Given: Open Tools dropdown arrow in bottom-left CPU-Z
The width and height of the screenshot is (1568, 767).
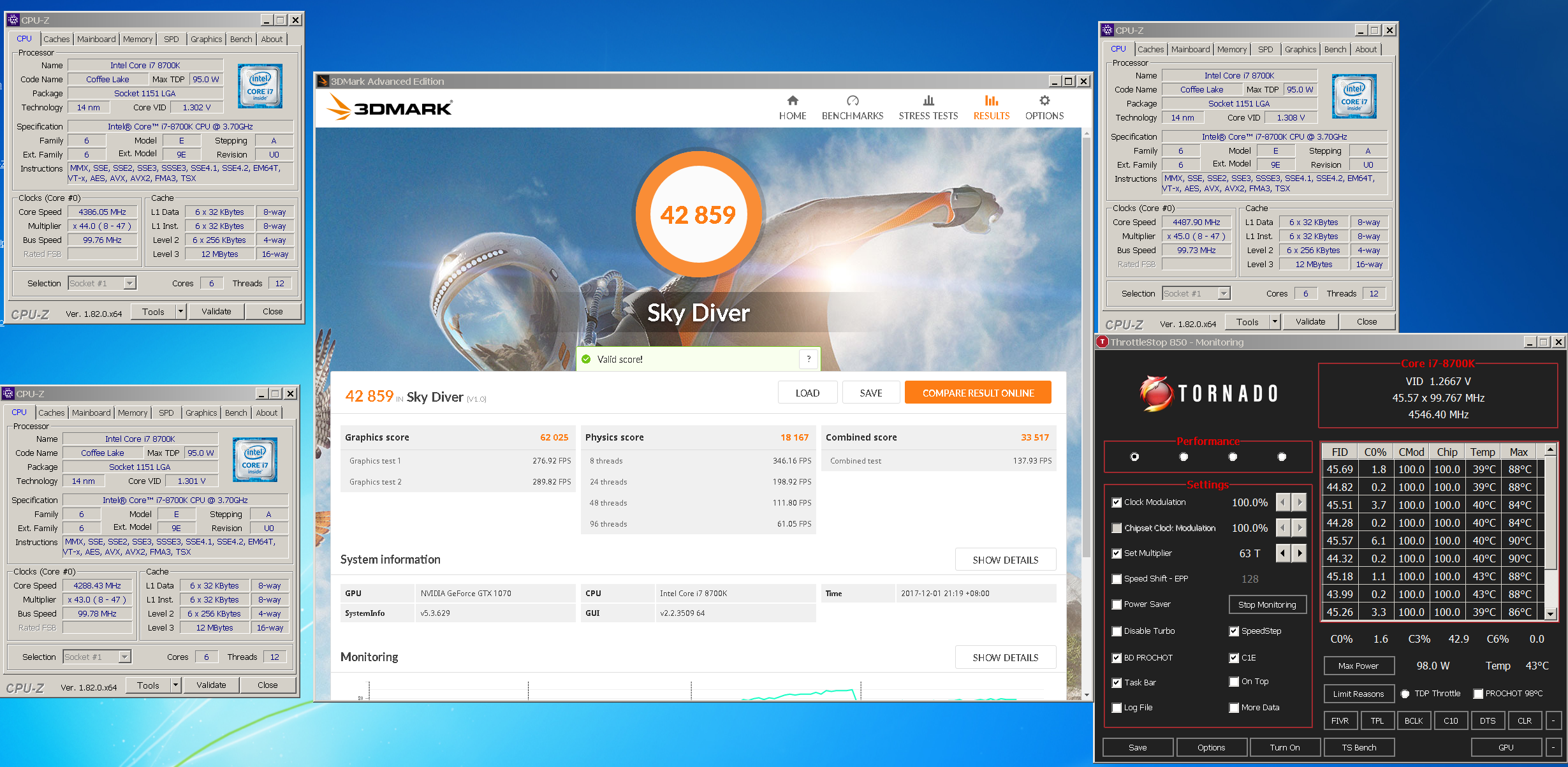Looking at the screenshot, I should (x=175, y=685).
